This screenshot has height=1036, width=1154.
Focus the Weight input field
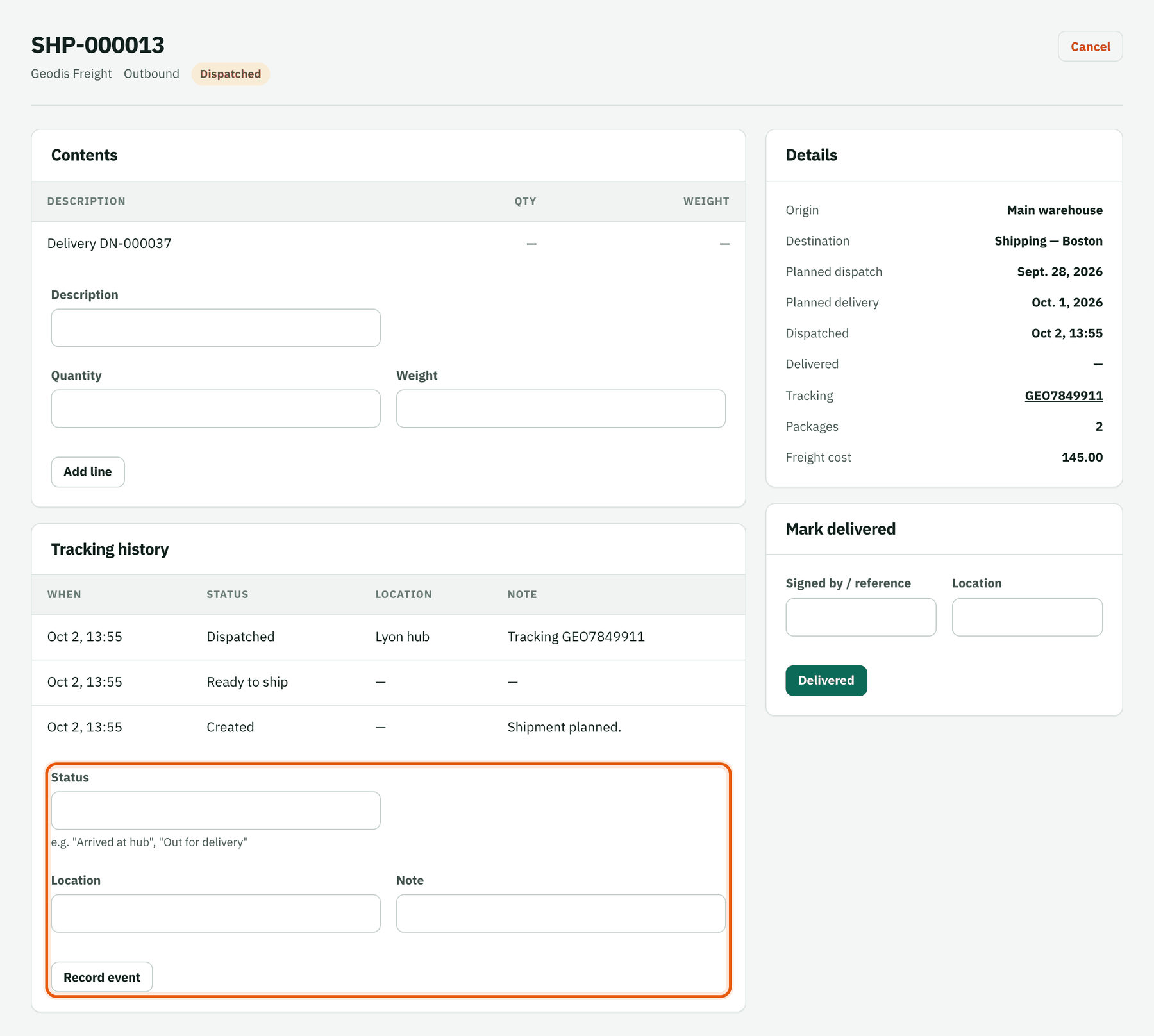pos(561,408)
